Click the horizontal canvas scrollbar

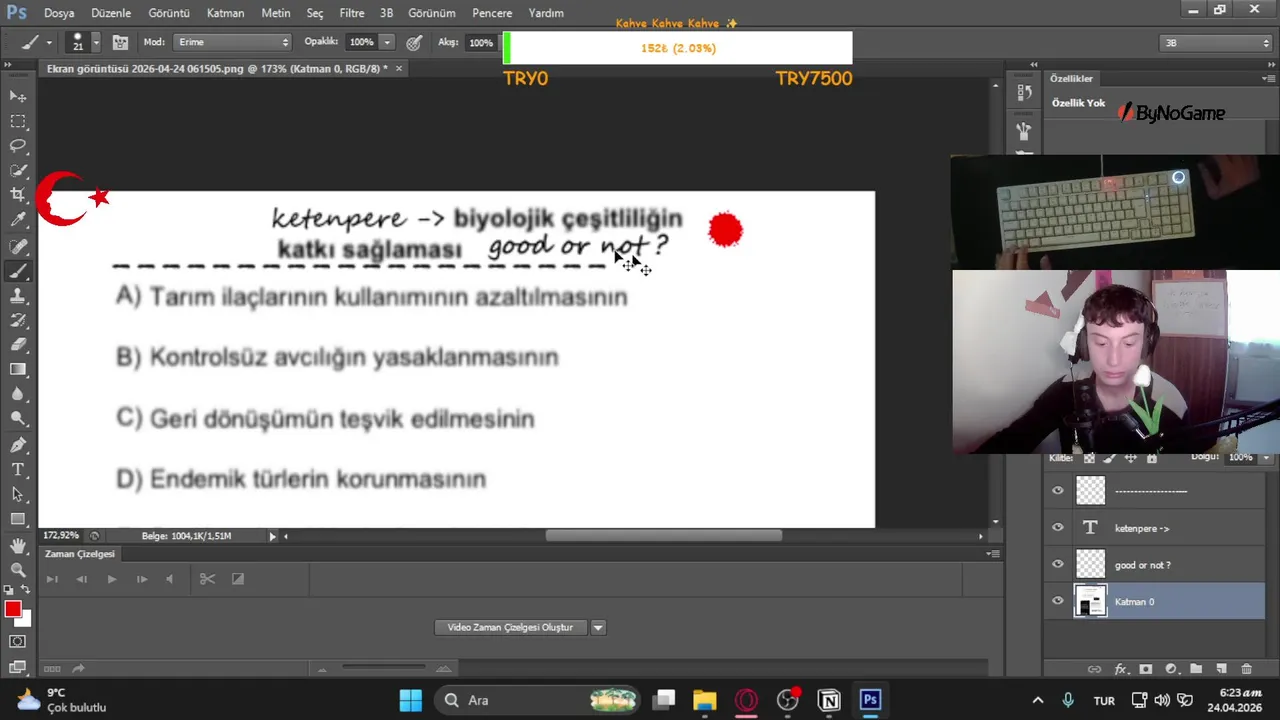tap(663, 536)
